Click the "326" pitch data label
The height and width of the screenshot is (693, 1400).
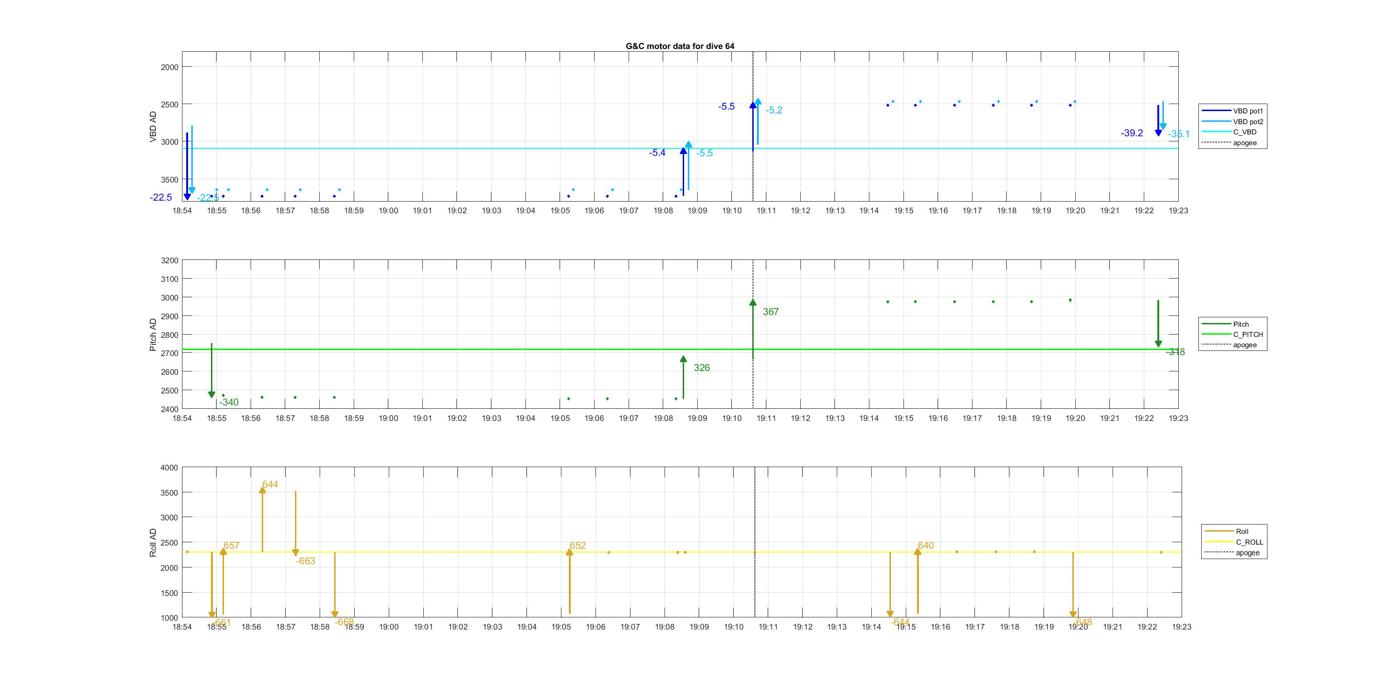tap(702, 368)
